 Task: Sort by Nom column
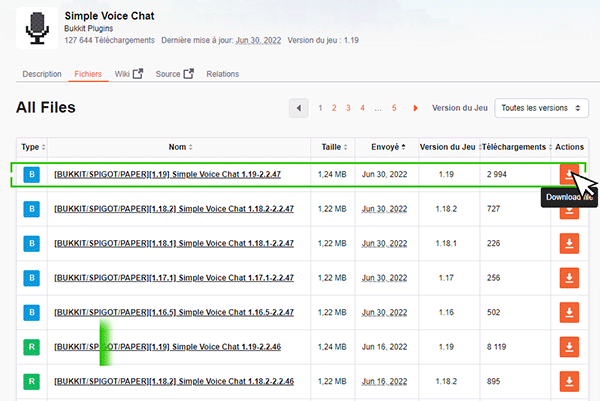pyautogui.click(x=179, y=147)
